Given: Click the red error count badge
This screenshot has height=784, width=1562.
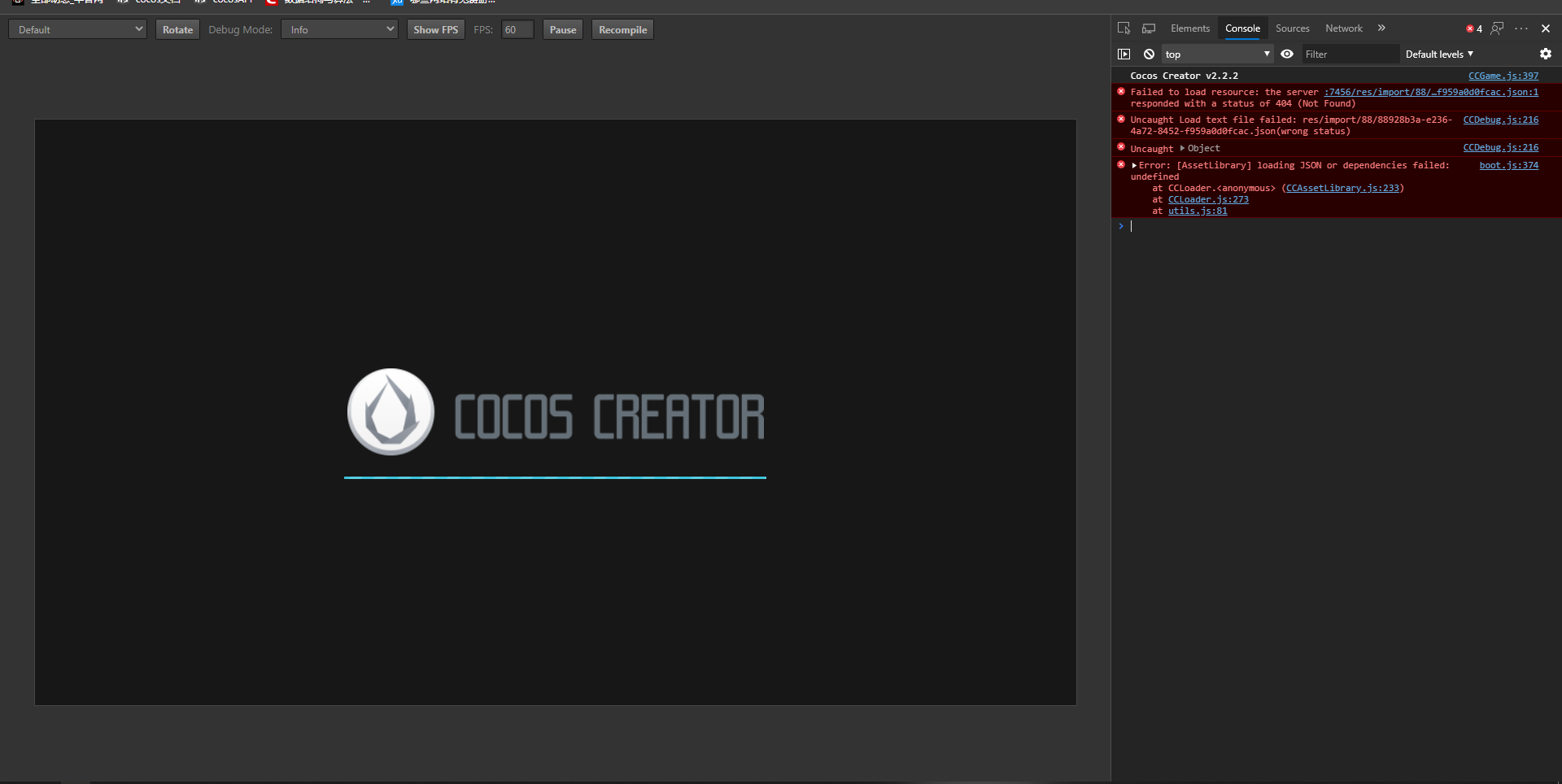Looking at the screenshot, I should 1474,28.
